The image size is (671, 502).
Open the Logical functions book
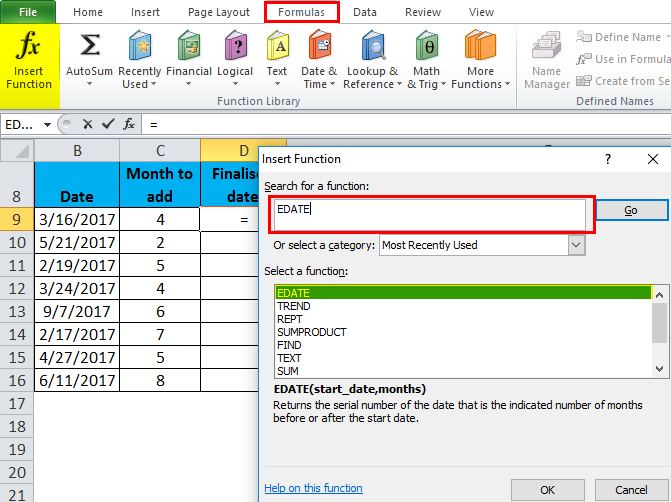tap(235, 59)
